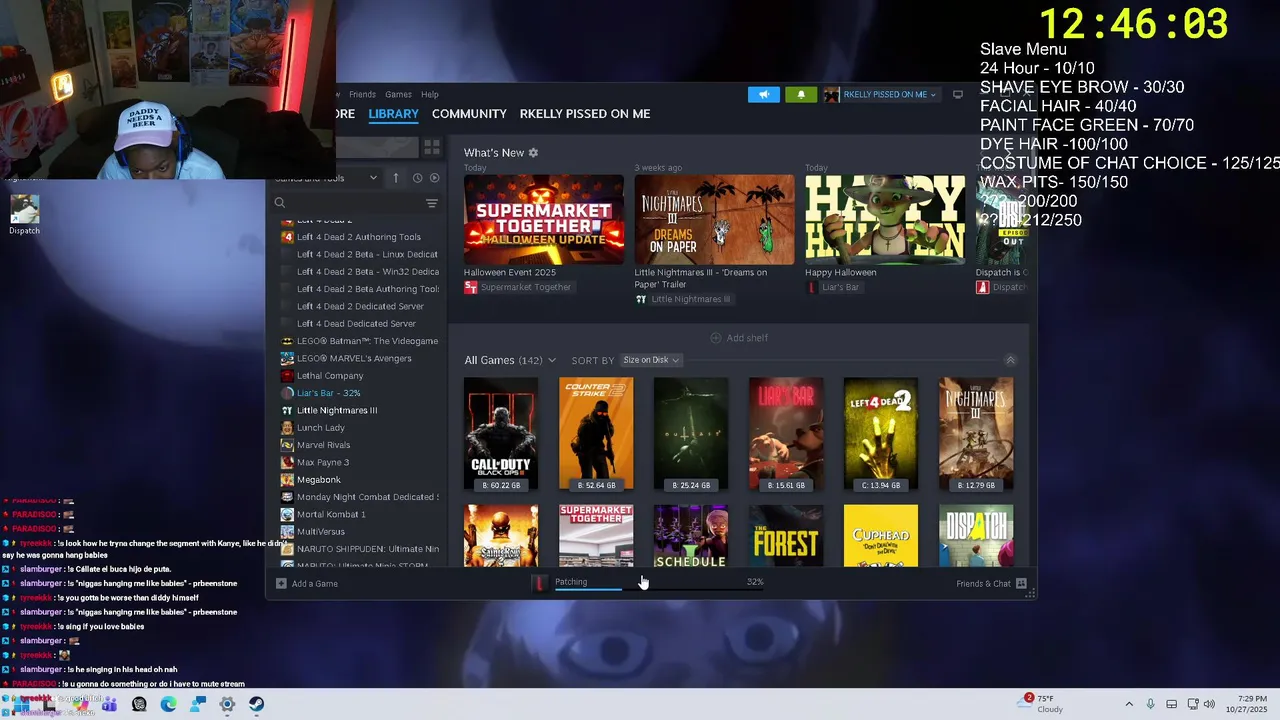Show hidden tray icons chevron
The image size is (1280, 720).
point(1129,704)
